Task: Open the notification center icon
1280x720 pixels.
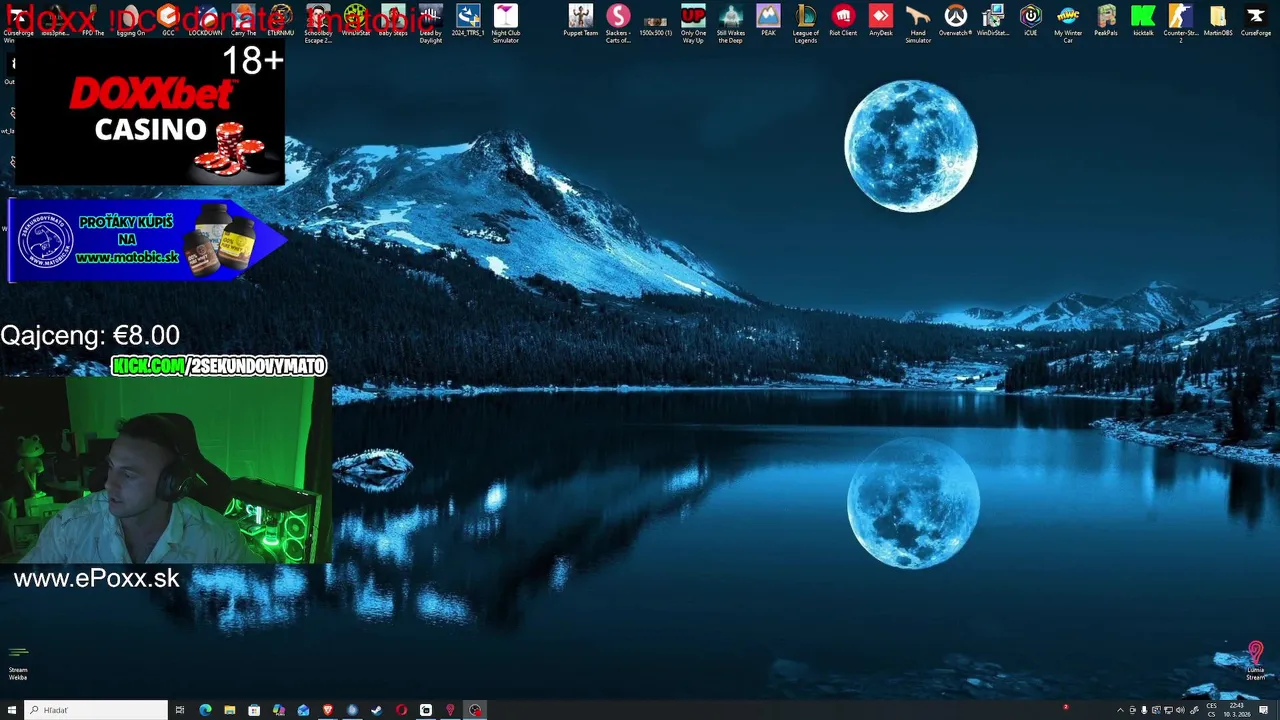Action: click(1264, 710)
